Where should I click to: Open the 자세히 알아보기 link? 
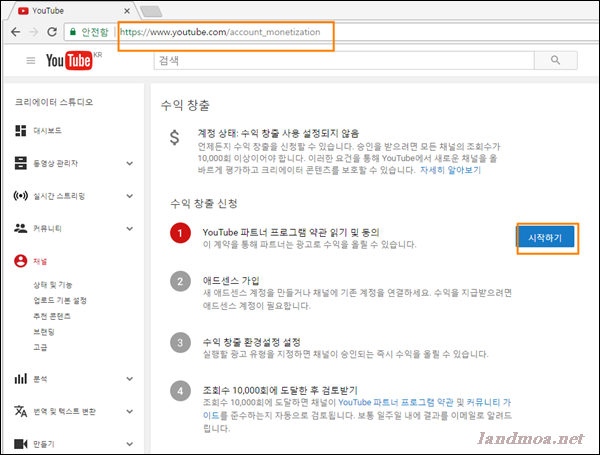(x=450, y=170)
